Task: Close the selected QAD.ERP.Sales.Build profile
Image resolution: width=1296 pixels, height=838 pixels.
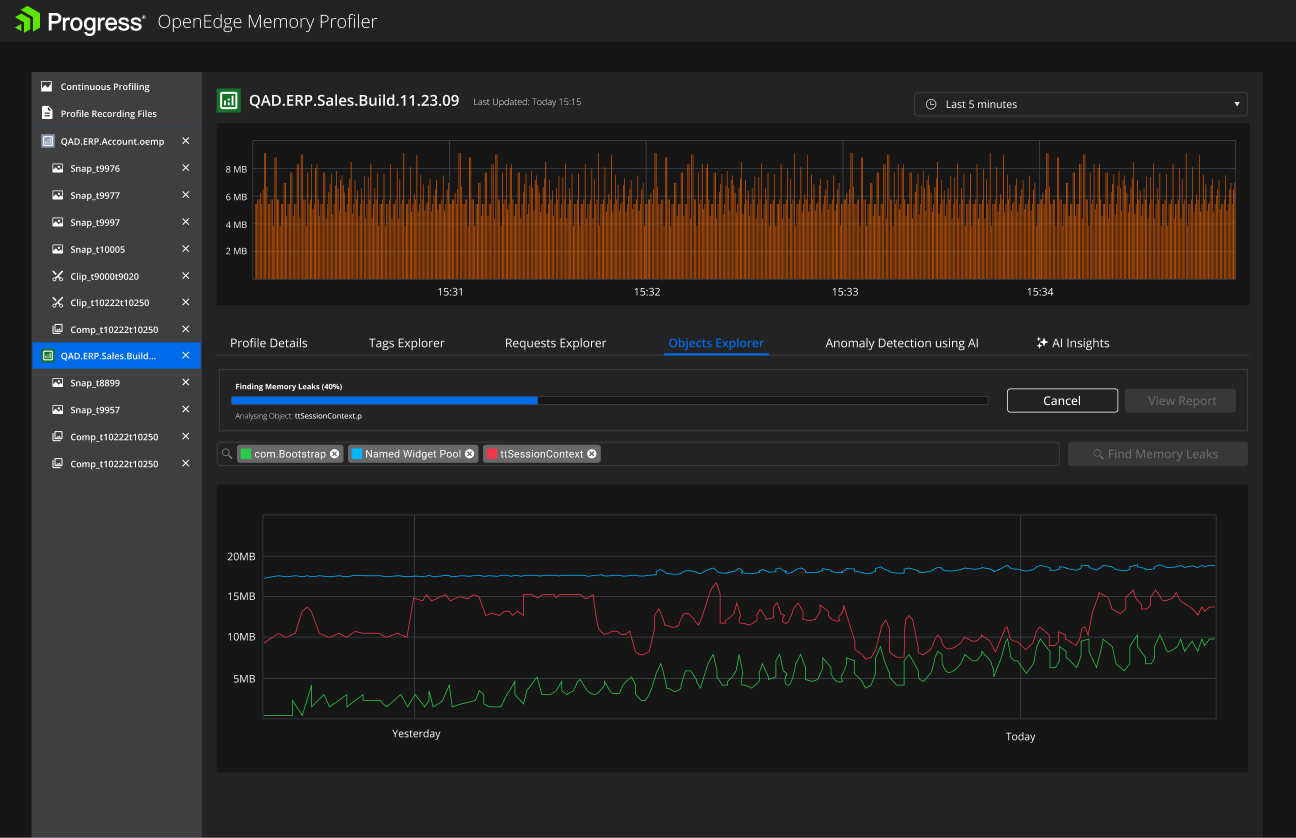Action: pos(185,355)
